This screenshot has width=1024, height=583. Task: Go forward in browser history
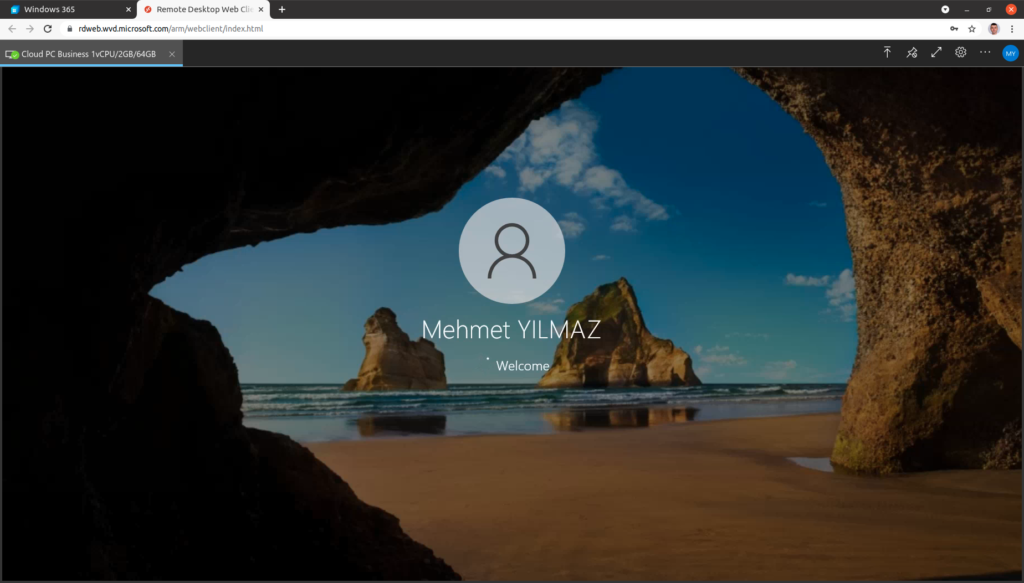[x=29, y=29]
